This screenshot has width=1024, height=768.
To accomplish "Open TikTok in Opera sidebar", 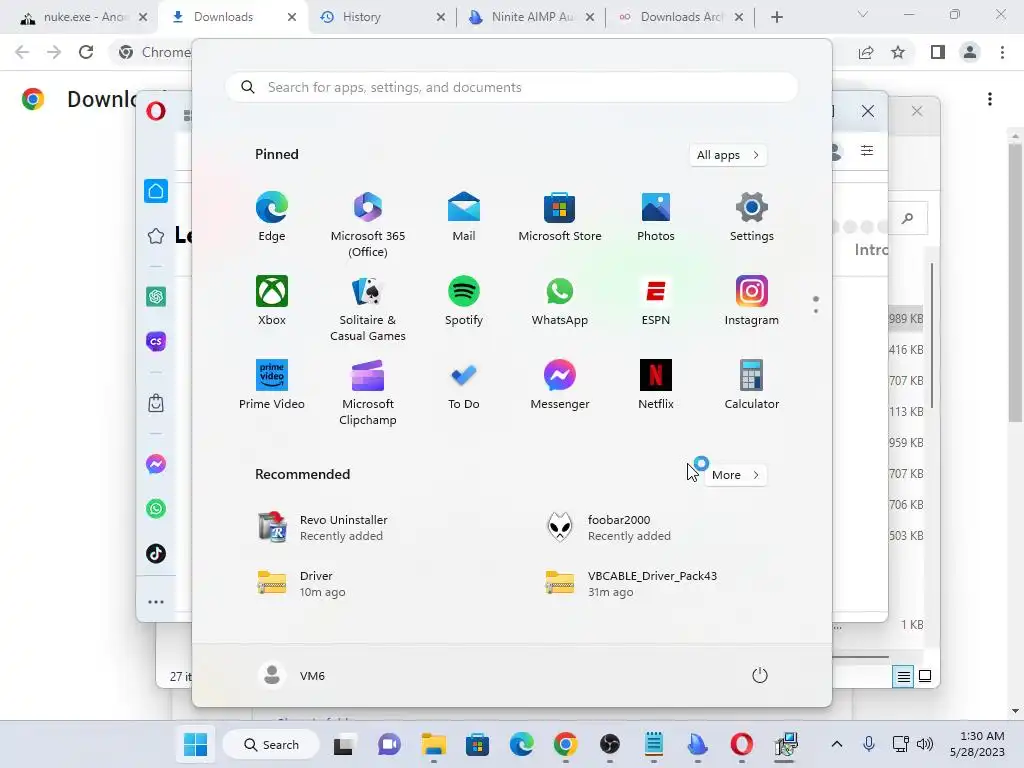I will point(156,554).
